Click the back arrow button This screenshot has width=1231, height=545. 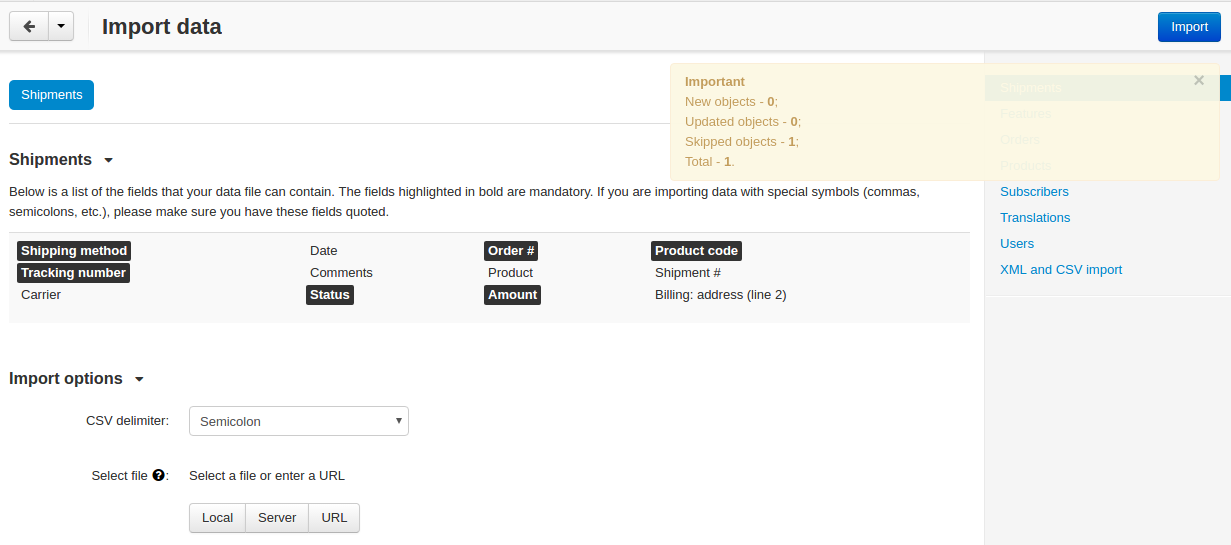[28, 27]
